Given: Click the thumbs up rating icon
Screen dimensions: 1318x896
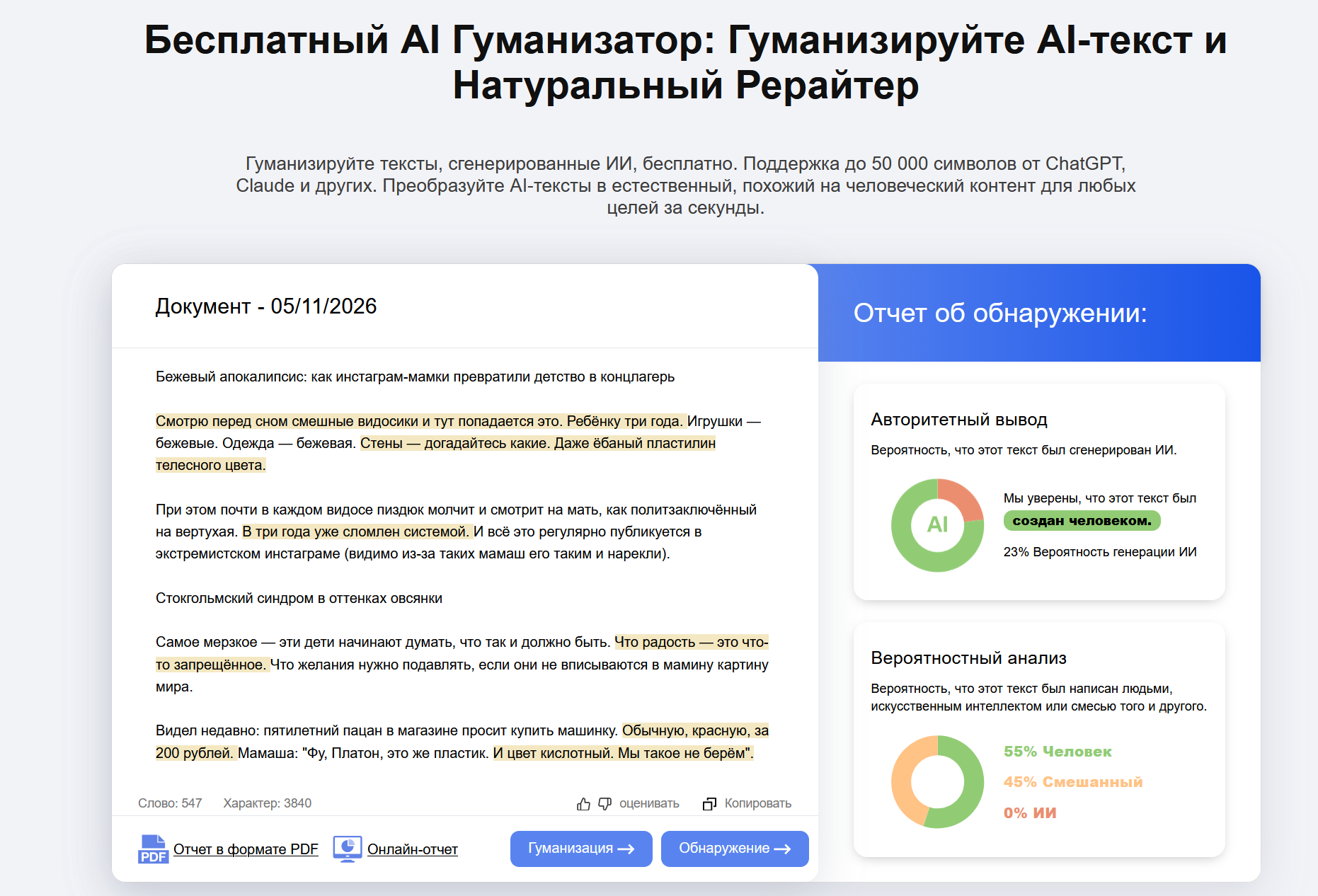Looking at the screenshot, I should [x=583, y=804].
